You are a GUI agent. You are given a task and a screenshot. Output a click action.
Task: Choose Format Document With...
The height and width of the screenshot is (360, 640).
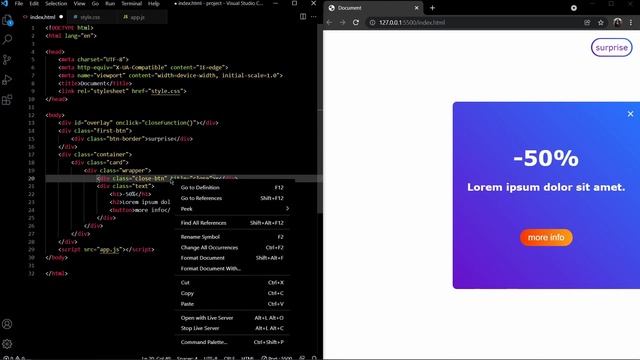pyautogui.click(x=232, y=269)
